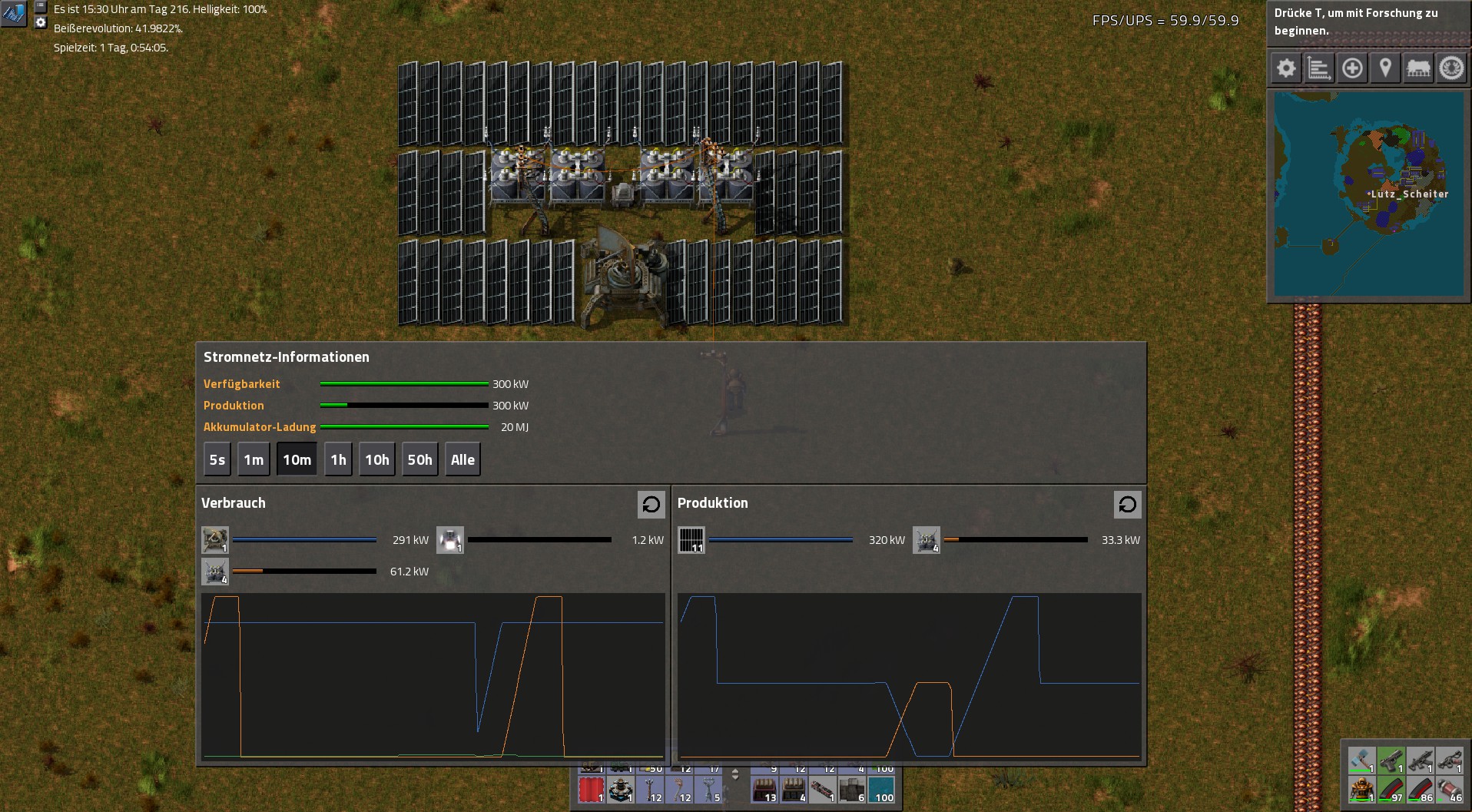The height and width of the screenshot is (812, 1472).
Task: Click the lamp consumer icon at 1.2 kW
Action: point(450,540)
